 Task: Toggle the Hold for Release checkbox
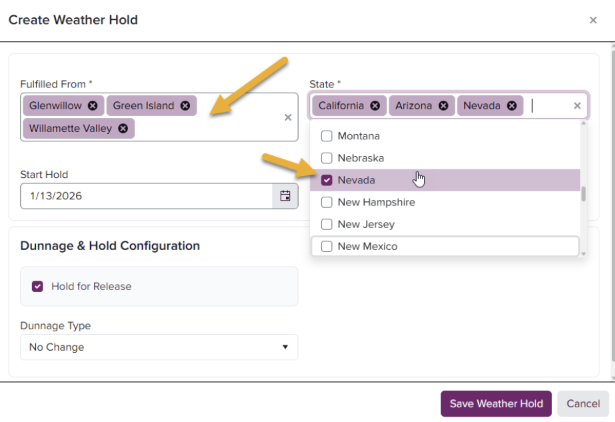[x=38, y=286]
